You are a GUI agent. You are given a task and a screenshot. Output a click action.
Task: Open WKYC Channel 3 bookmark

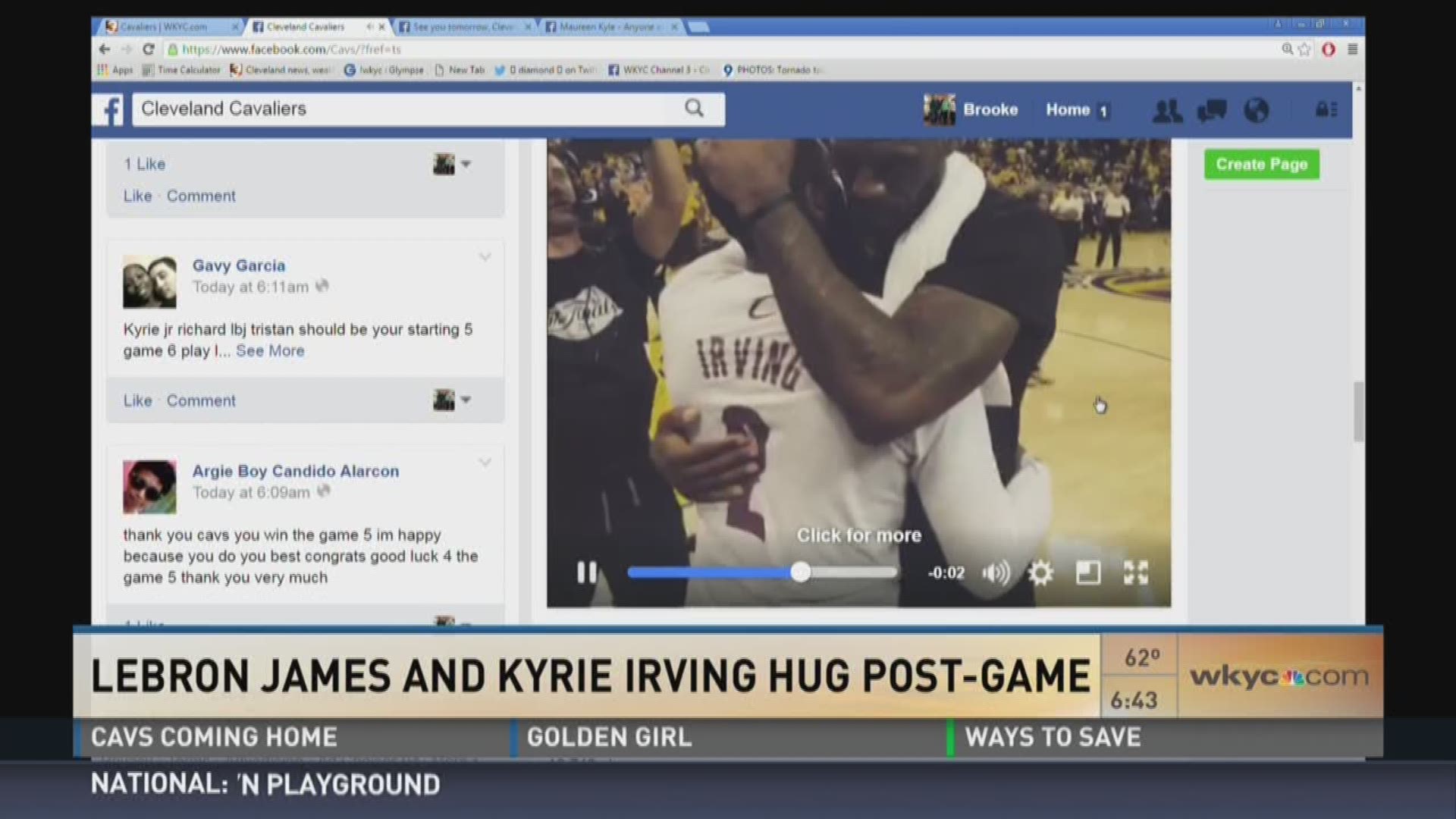coord(659,70)
